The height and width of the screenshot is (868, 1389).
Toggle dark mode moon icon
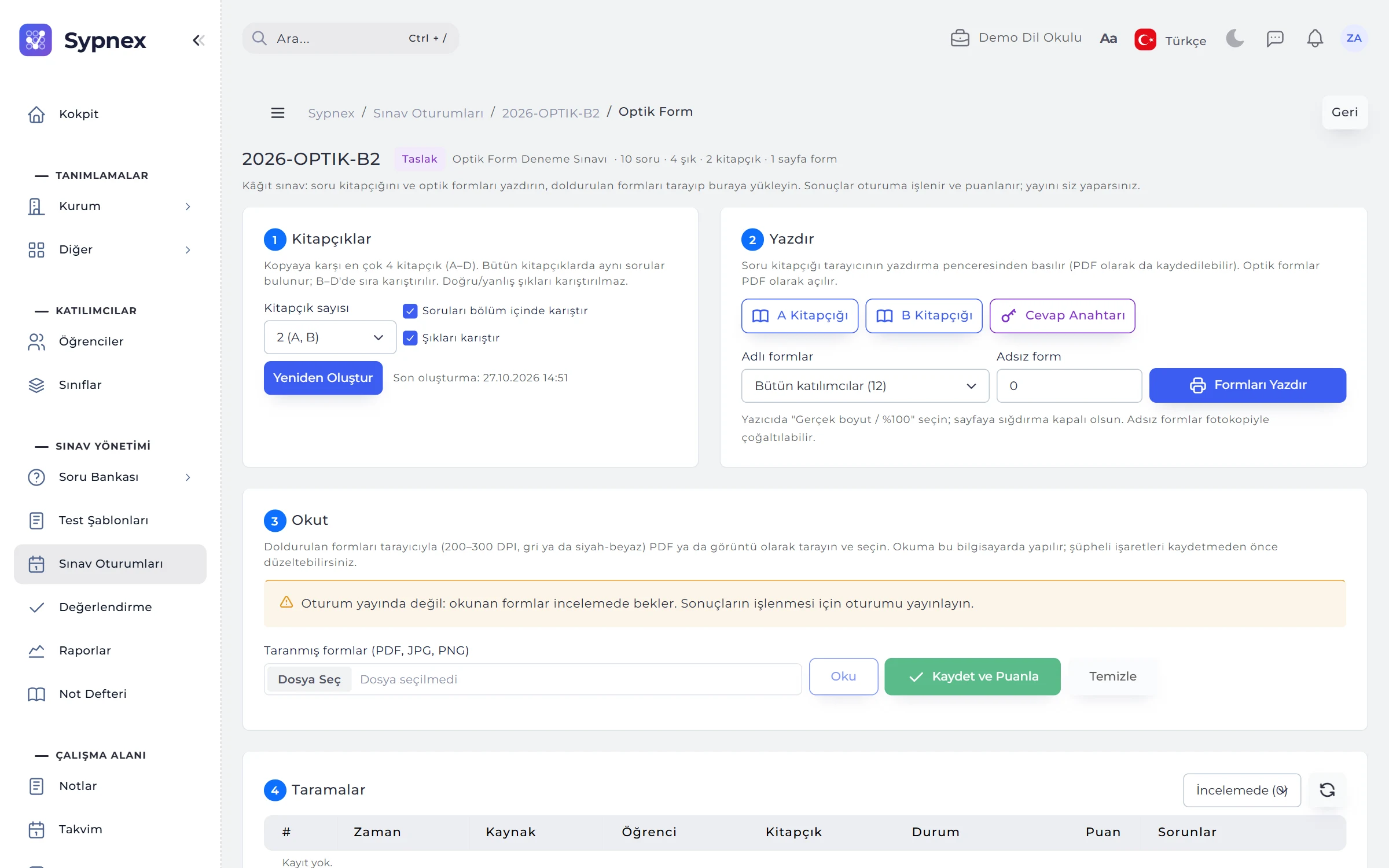click(1234, 38)
